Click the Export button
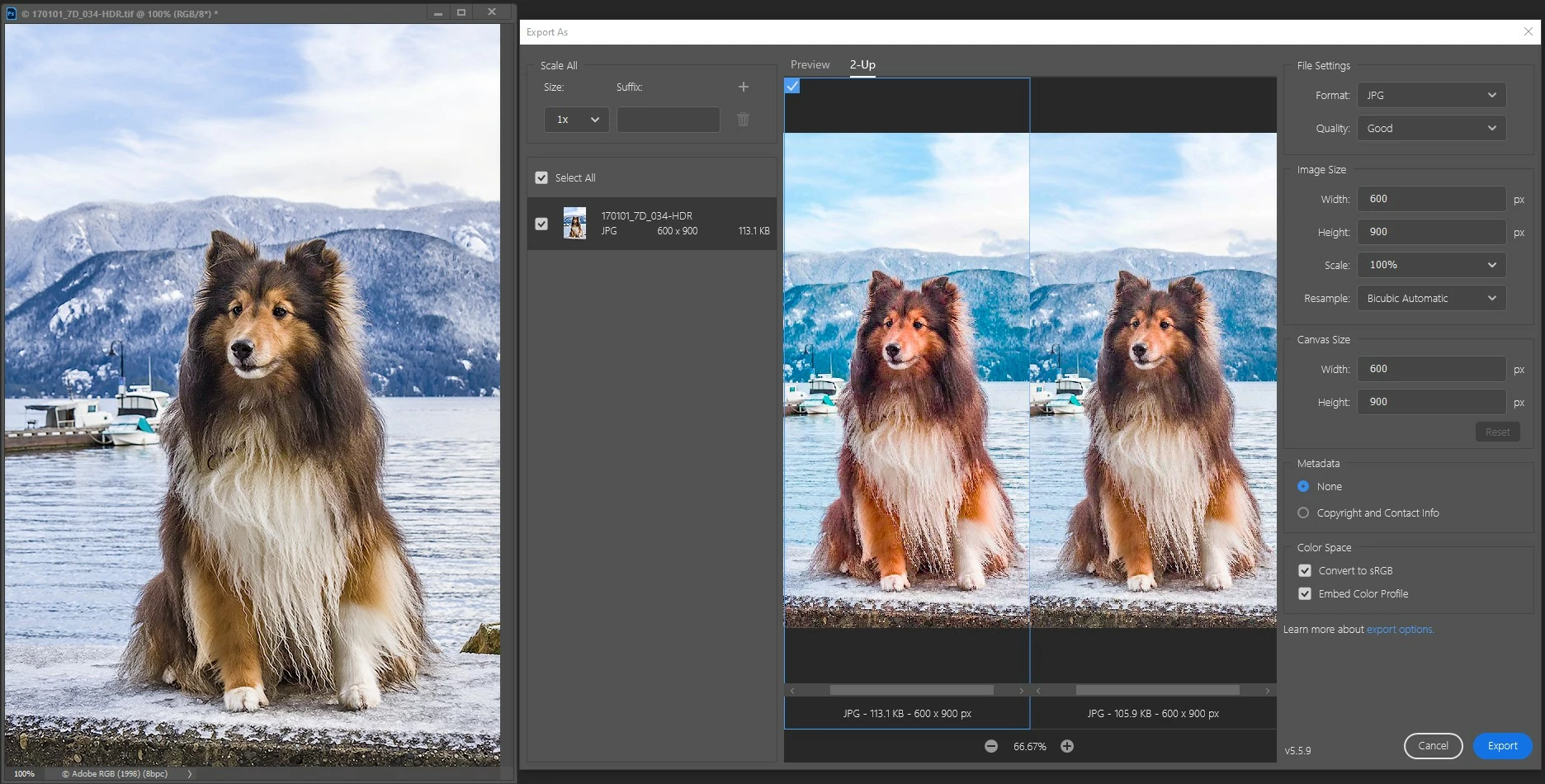Image resolution: width=1545 pixels, height=784 pixels. pos(1503,746)
